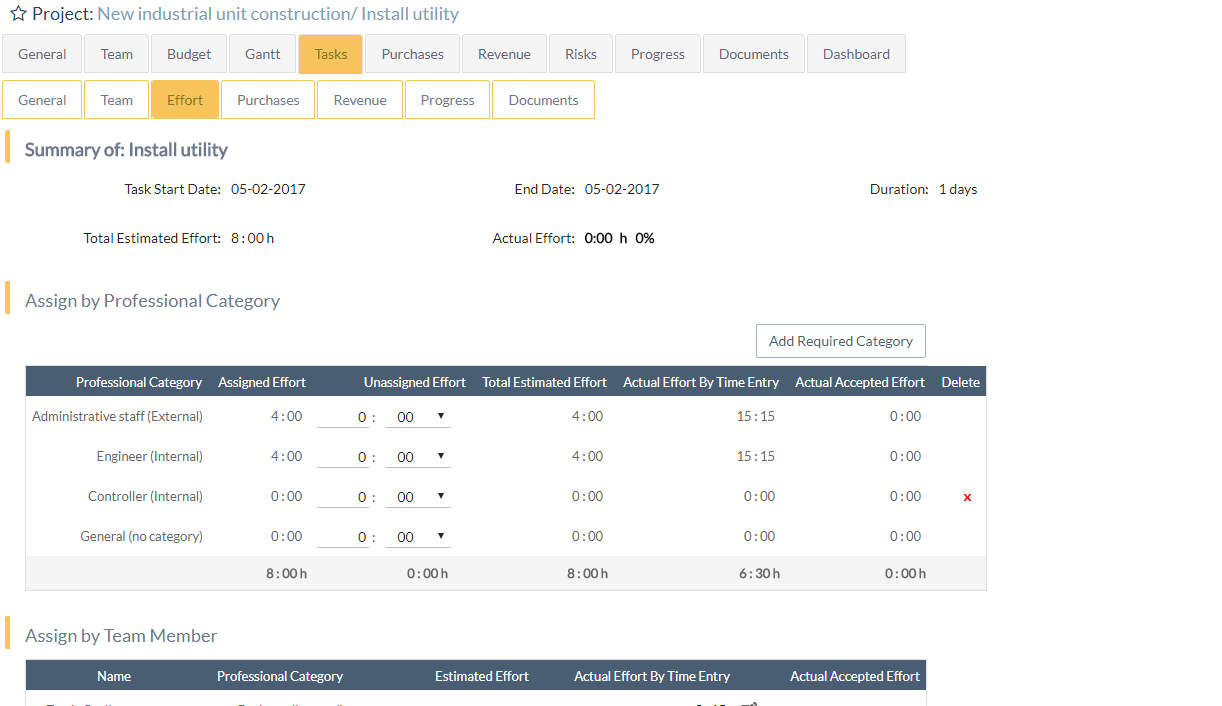The image size is (1222, 706).
Task: Open the minutes dropdown for Administrative staff row
Action: 417,416
